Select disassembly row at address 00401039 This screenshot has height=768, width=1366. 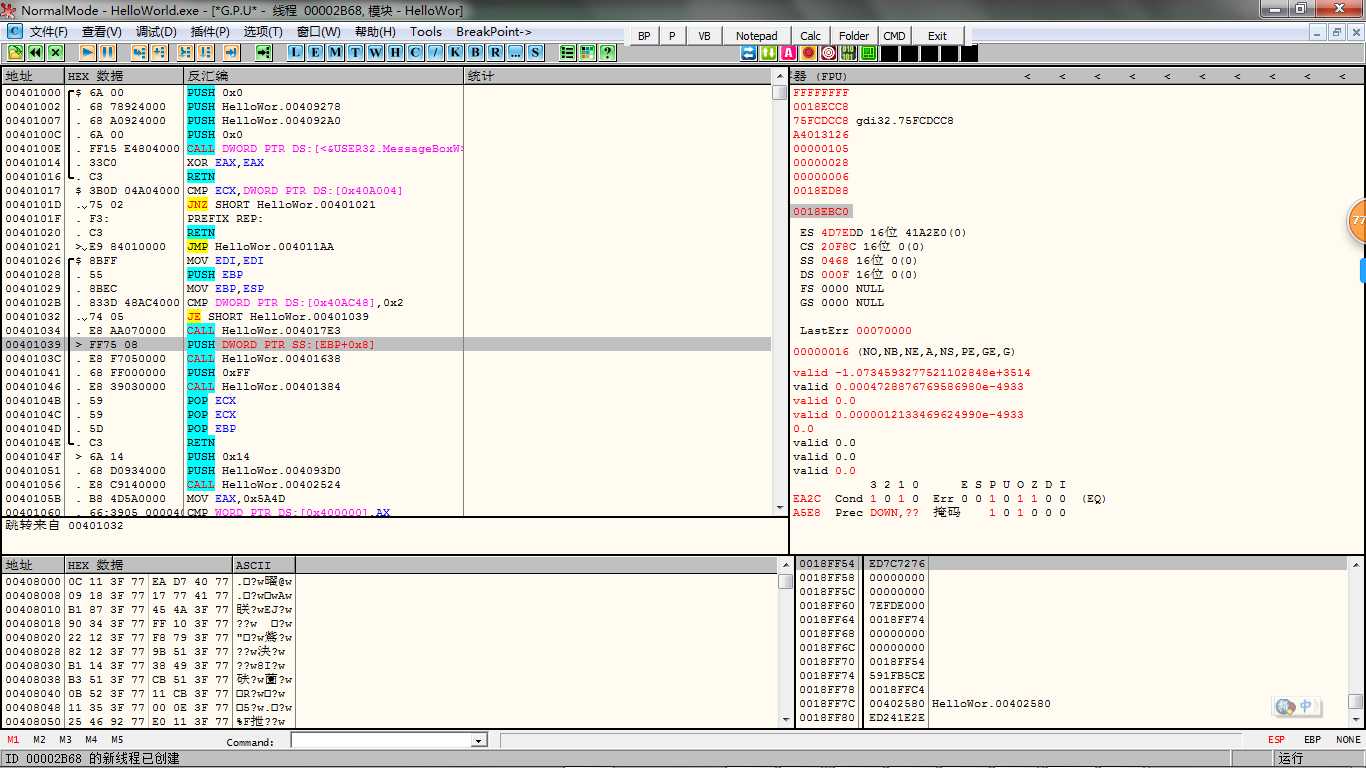[387, 344]
